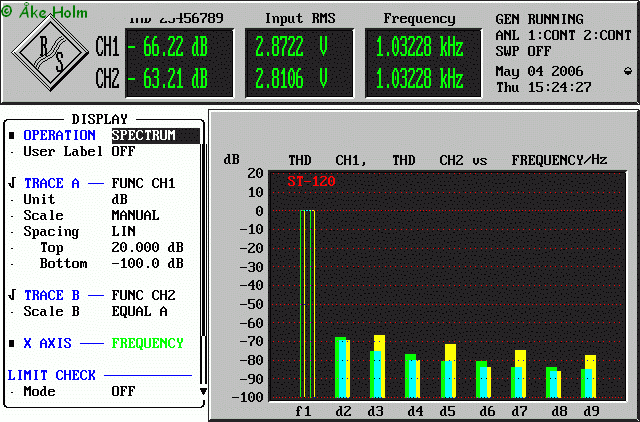Viewport: 640px width, 422px height.
Task: Click the red ST-120 graph label
Action: [x=311, y=181]
